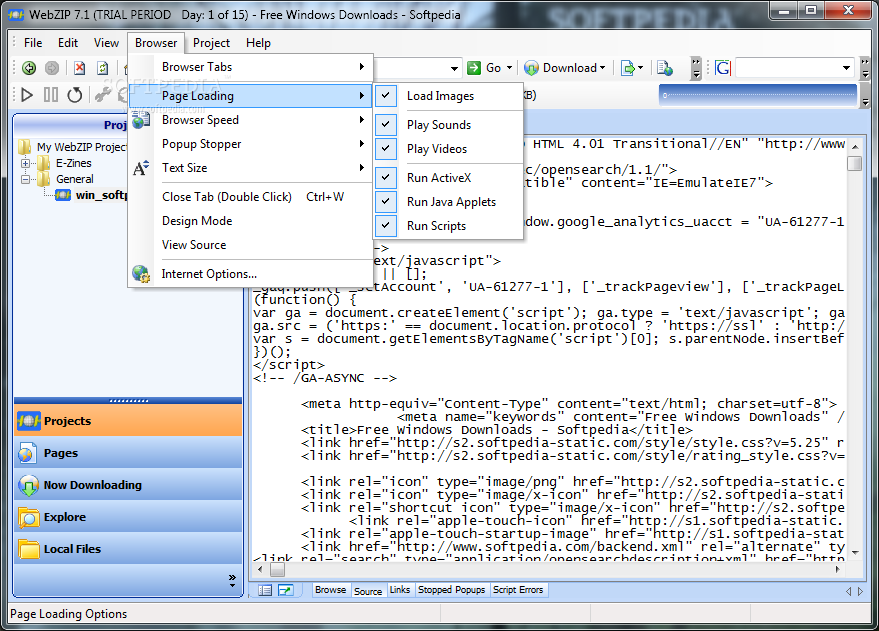Image resolution: width=879 pixels, height=631 pixels.
Task: Click the vertical scrollbar thumb in source view
Action: click(x=855, y=164)
